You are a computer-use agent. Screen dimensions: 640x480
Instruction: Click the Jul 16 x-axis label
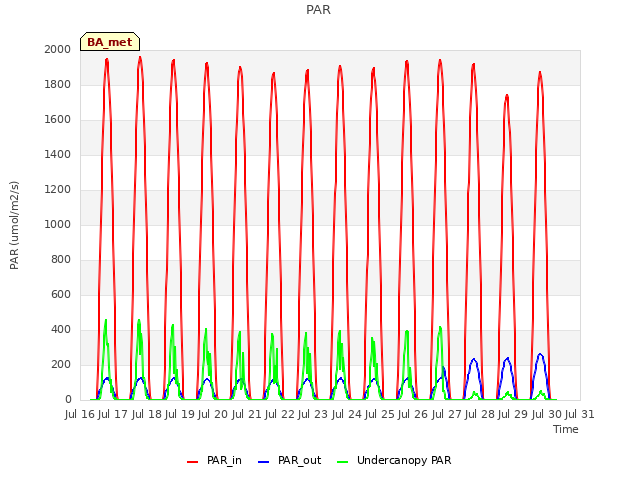(x=80, y=415)
